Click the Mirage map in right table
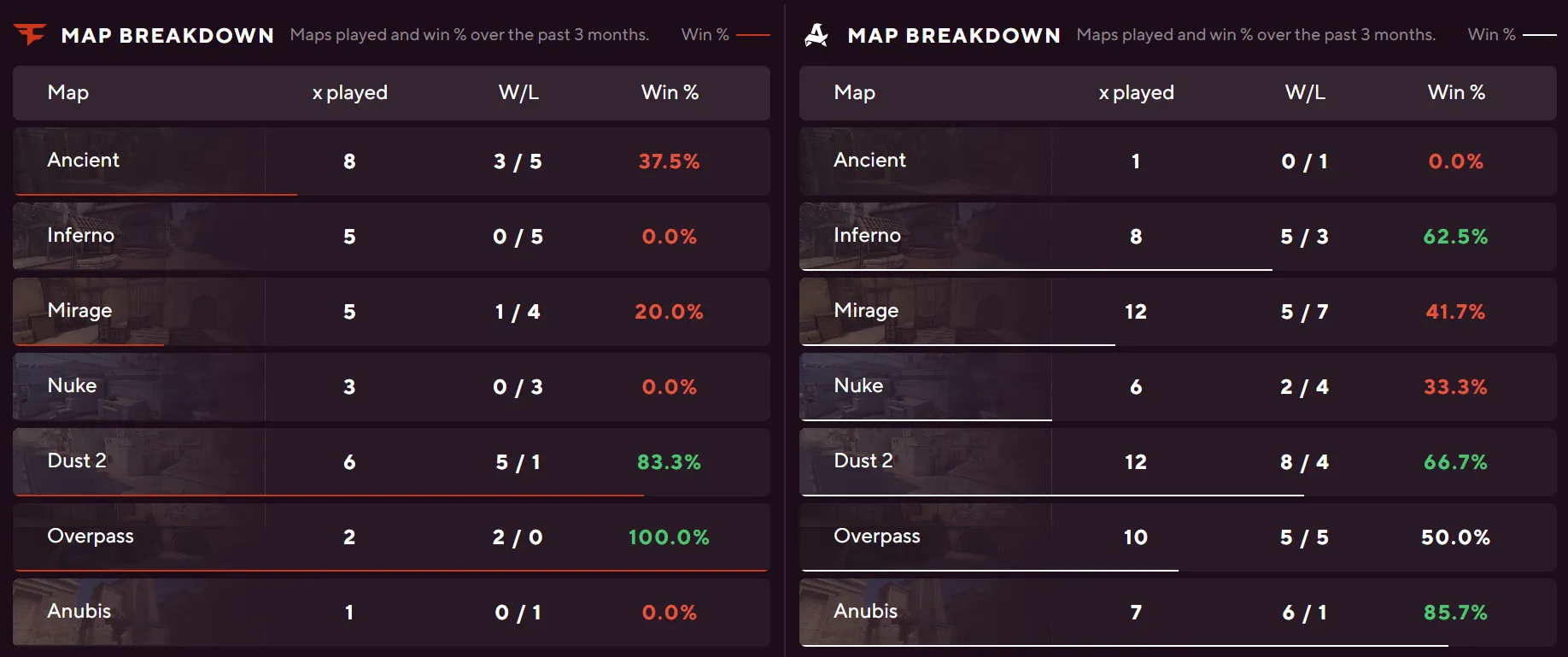 coord(866,311)
